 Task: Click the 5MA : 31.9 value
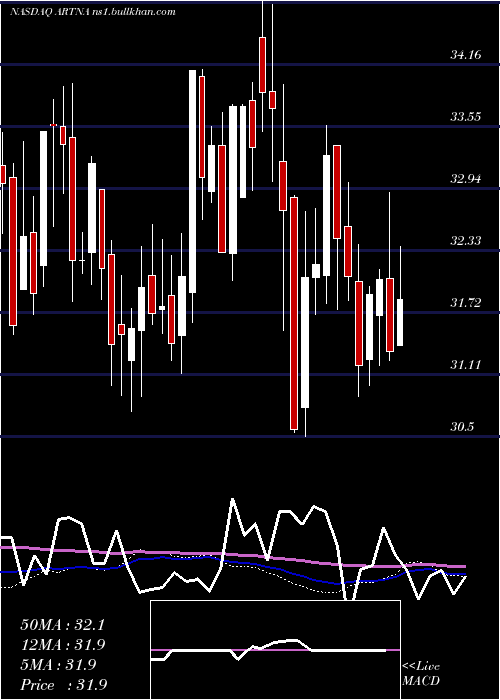[x=58, y=665]
